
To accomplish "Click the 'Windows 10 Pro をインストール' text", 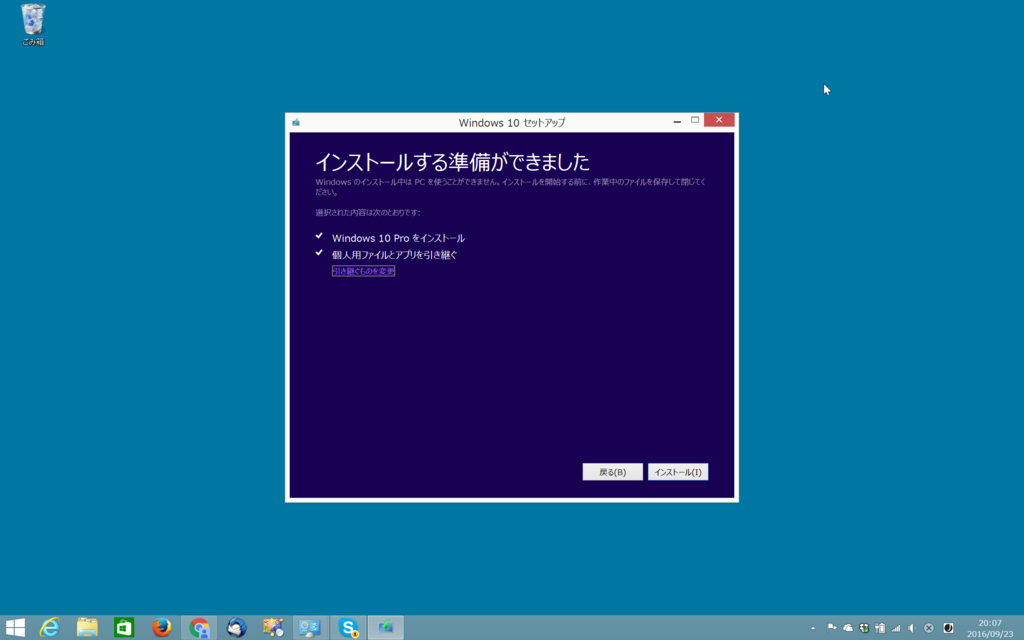I will 398,238.
